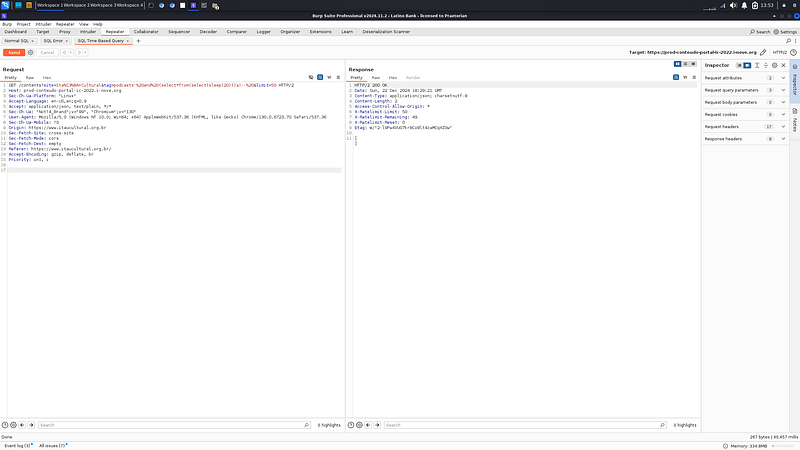Go back to previous request in history
The height and width of the screenshot is (450, 800).
pyautogui.click(x=64, y=53)
